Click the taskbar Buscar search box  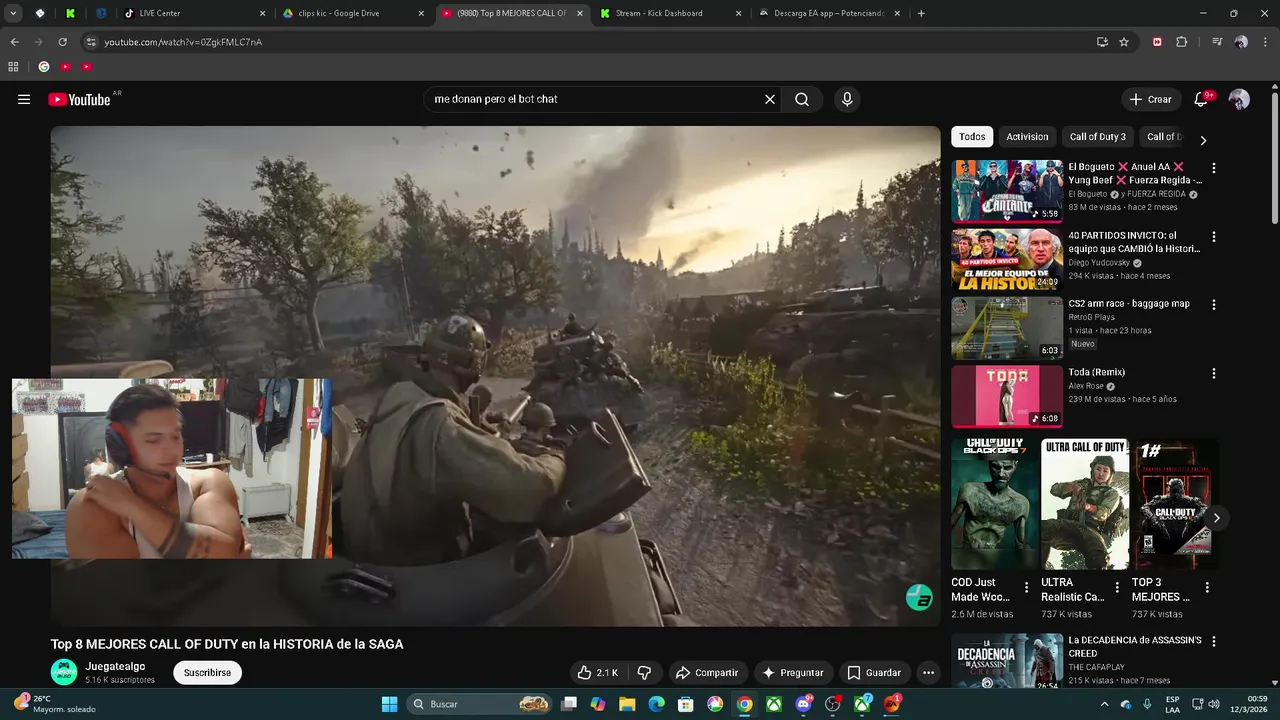click(x=480, y=704)
